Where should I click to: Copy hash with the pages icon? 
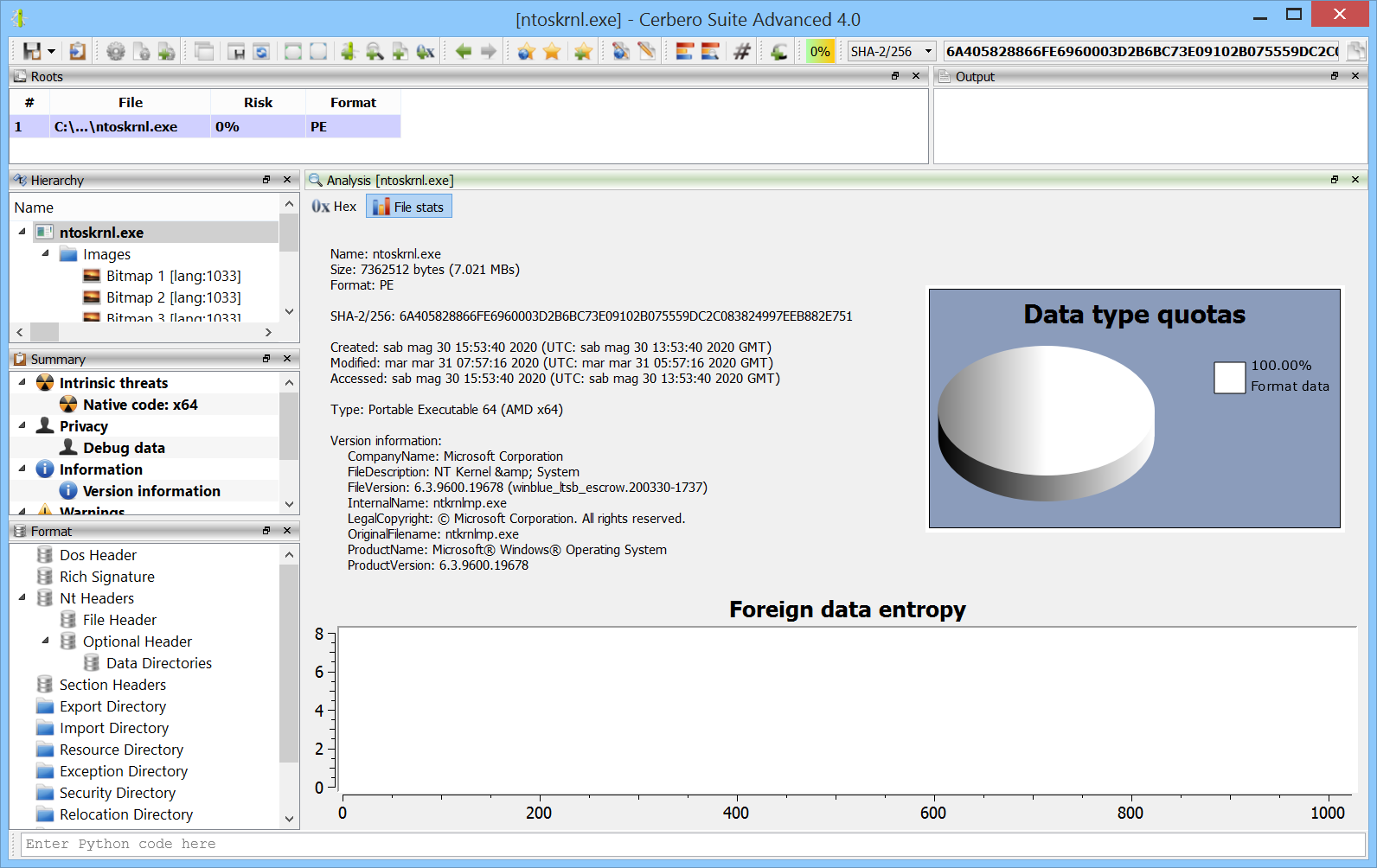[1356, 51]
